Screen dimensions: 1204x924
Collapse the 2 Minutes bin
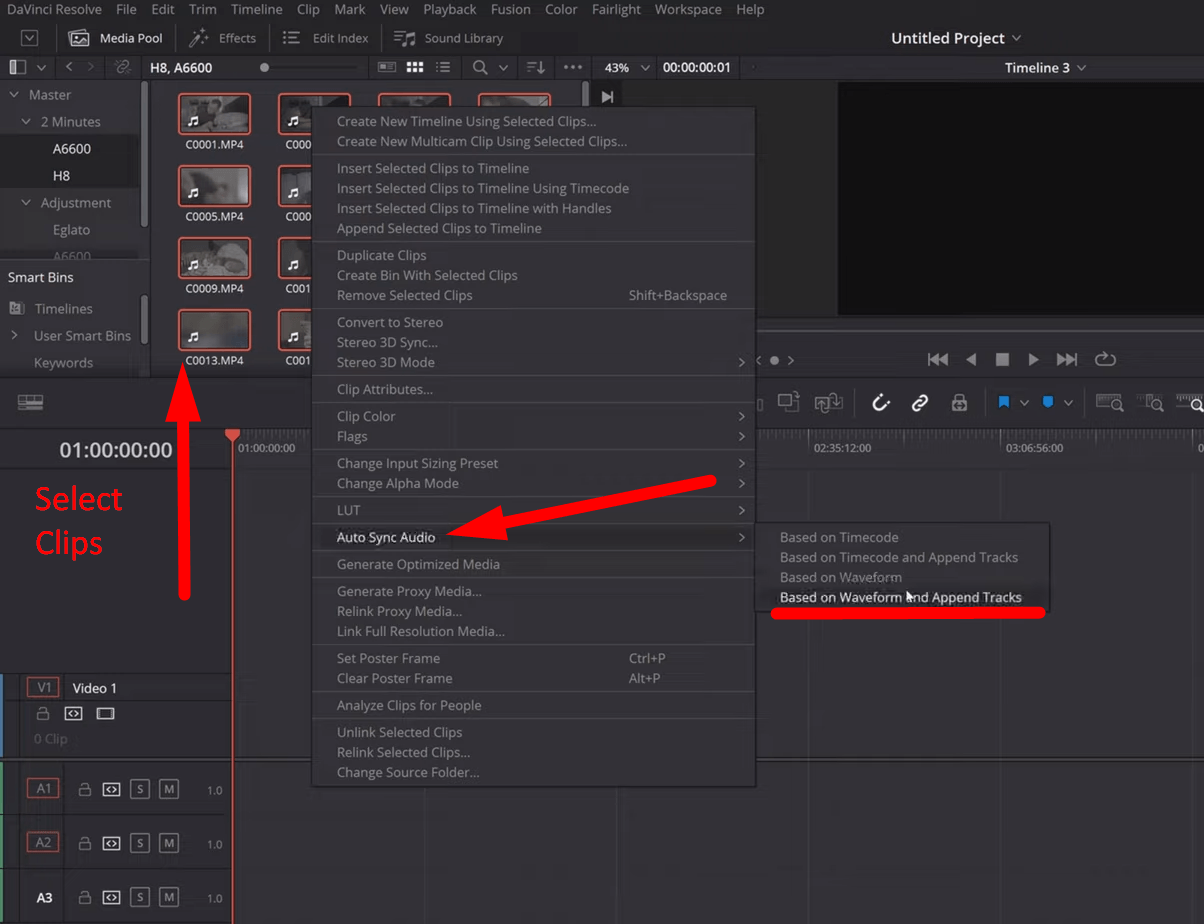27,122
